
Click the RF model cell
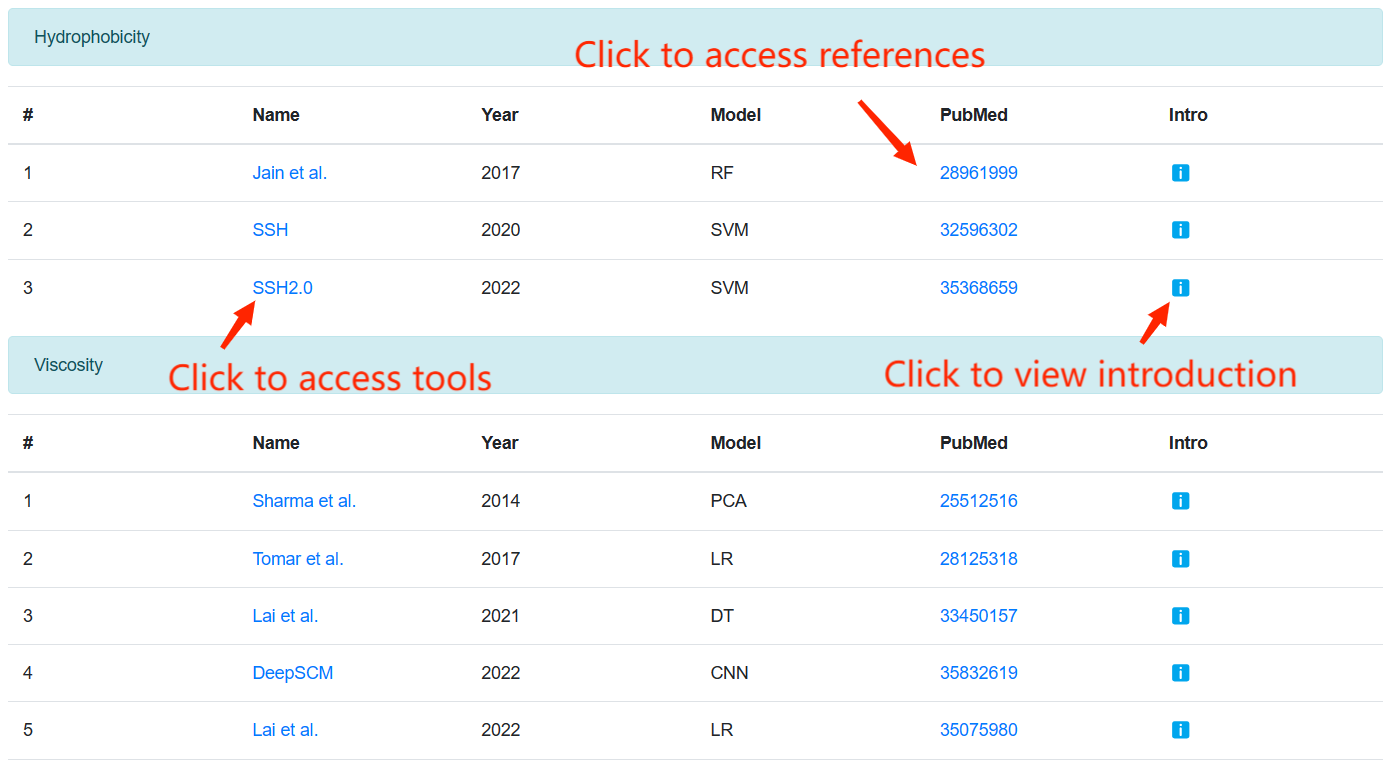click(722, 173)
